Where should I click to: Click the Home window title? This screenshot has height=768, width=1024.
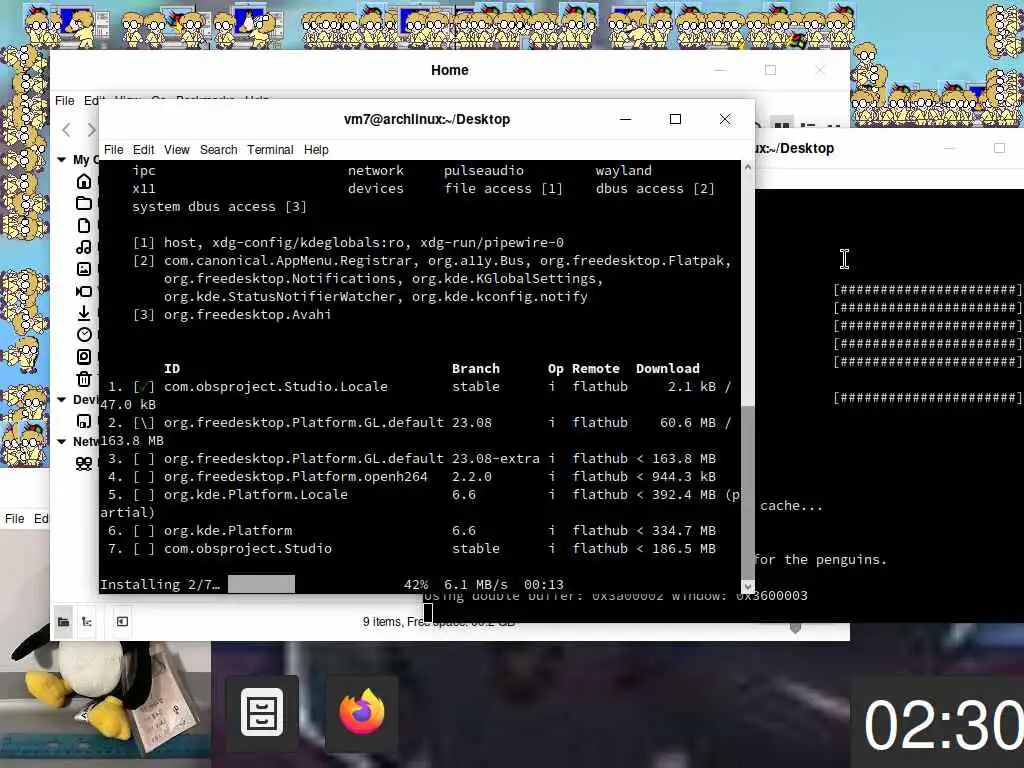(x=449, y=70)
